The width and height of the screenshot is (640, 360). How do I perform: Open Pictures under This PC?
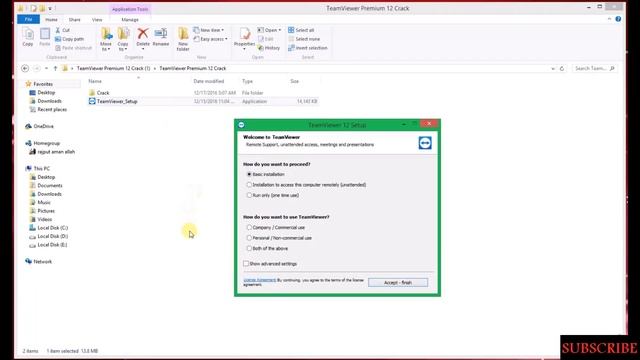coord(46,211)
